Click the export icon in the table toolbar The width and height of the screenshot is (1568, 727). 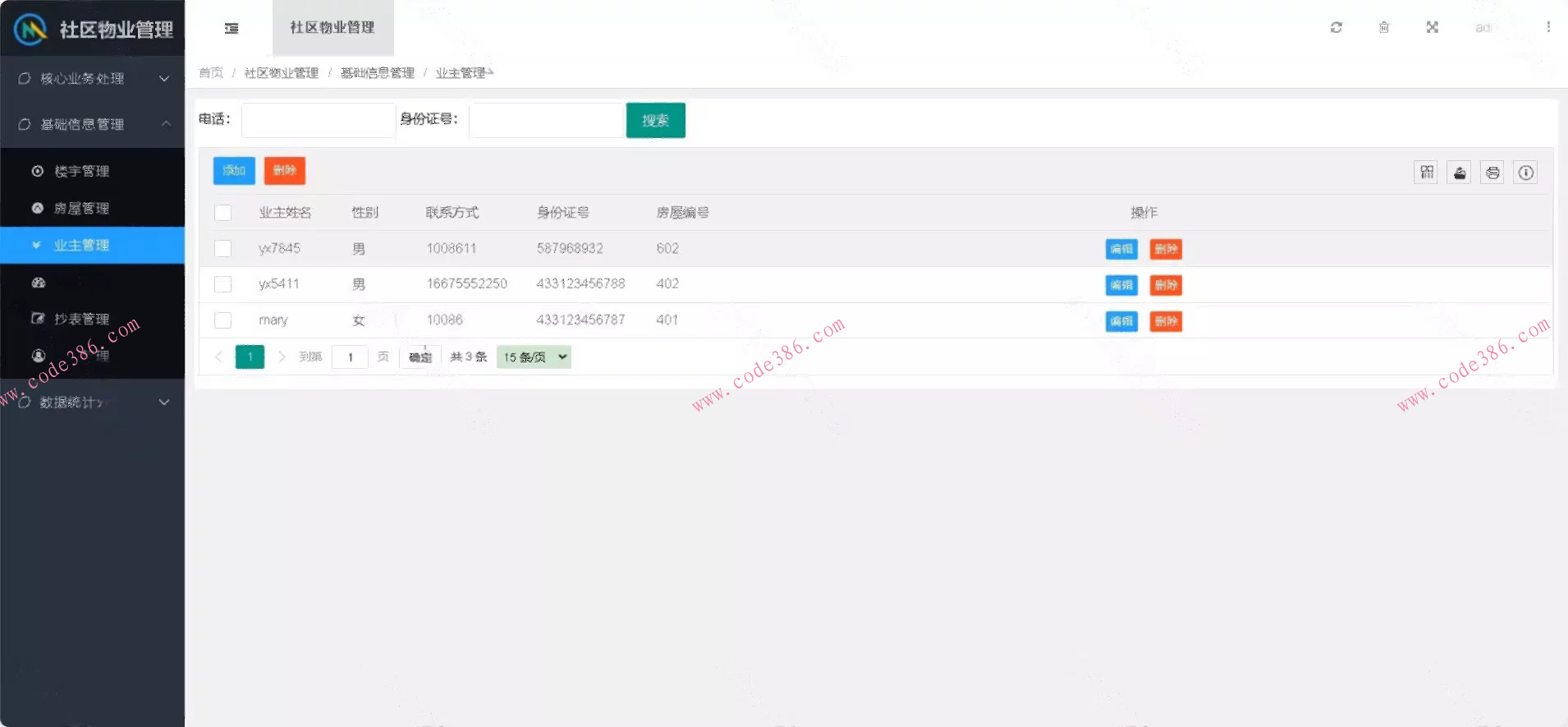pyautogui.click(x=1460, y=173)
